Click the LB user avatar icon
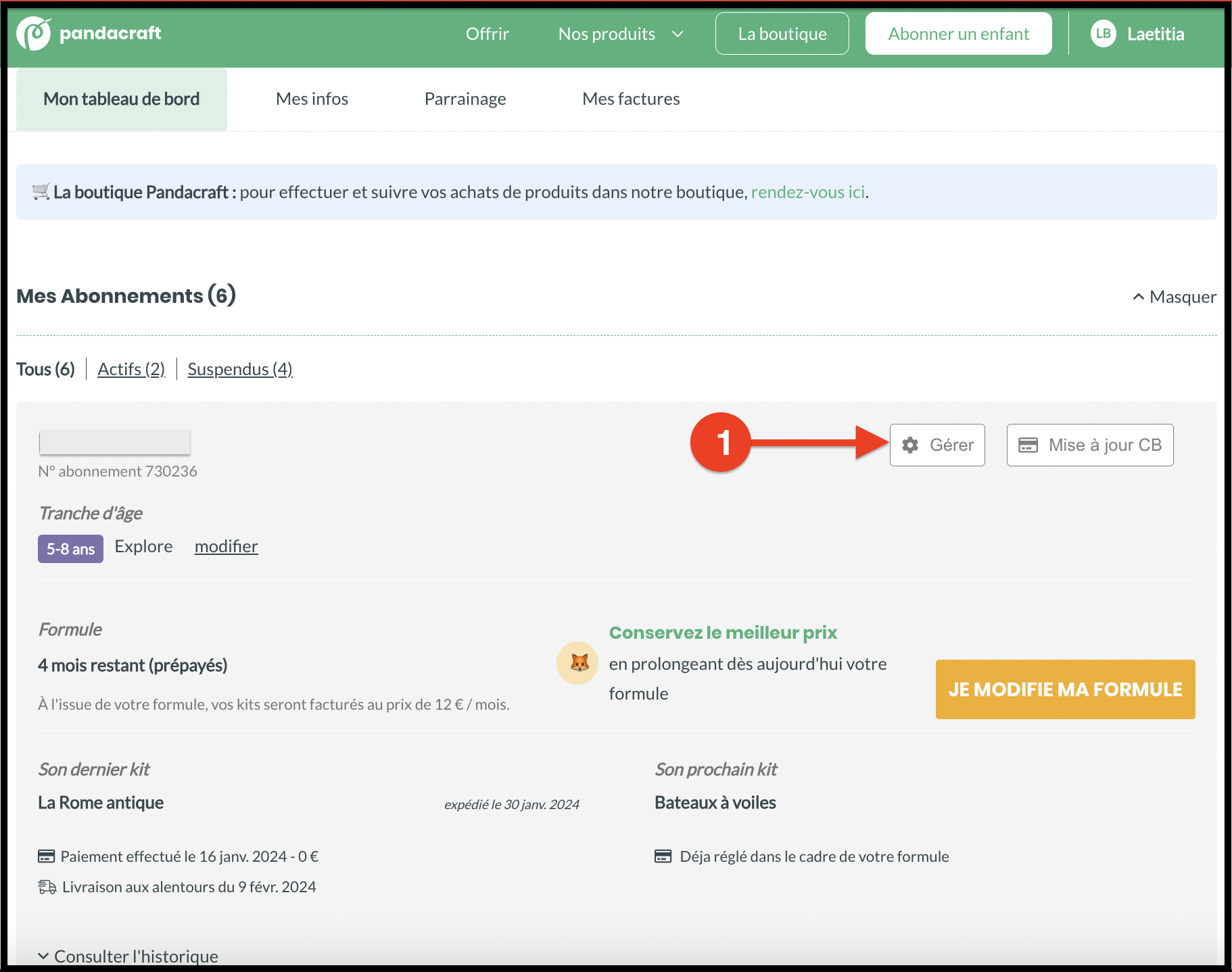1232x972 pixels. coord(1103,34)
